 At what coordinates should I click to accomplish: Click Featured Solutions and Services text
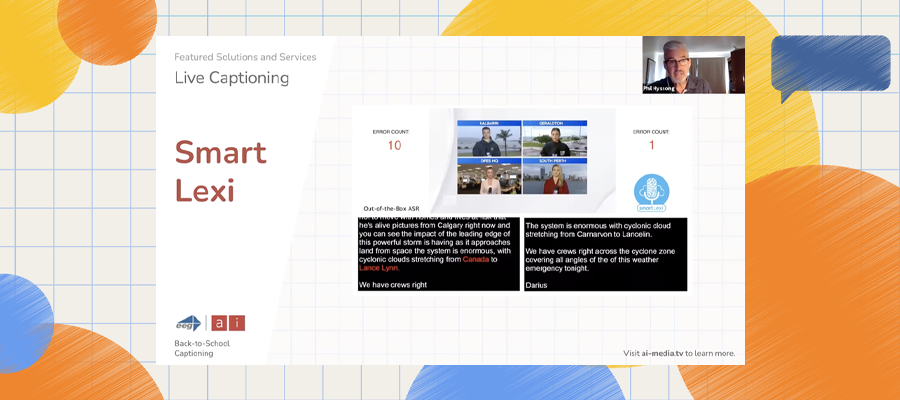[245, 57]
